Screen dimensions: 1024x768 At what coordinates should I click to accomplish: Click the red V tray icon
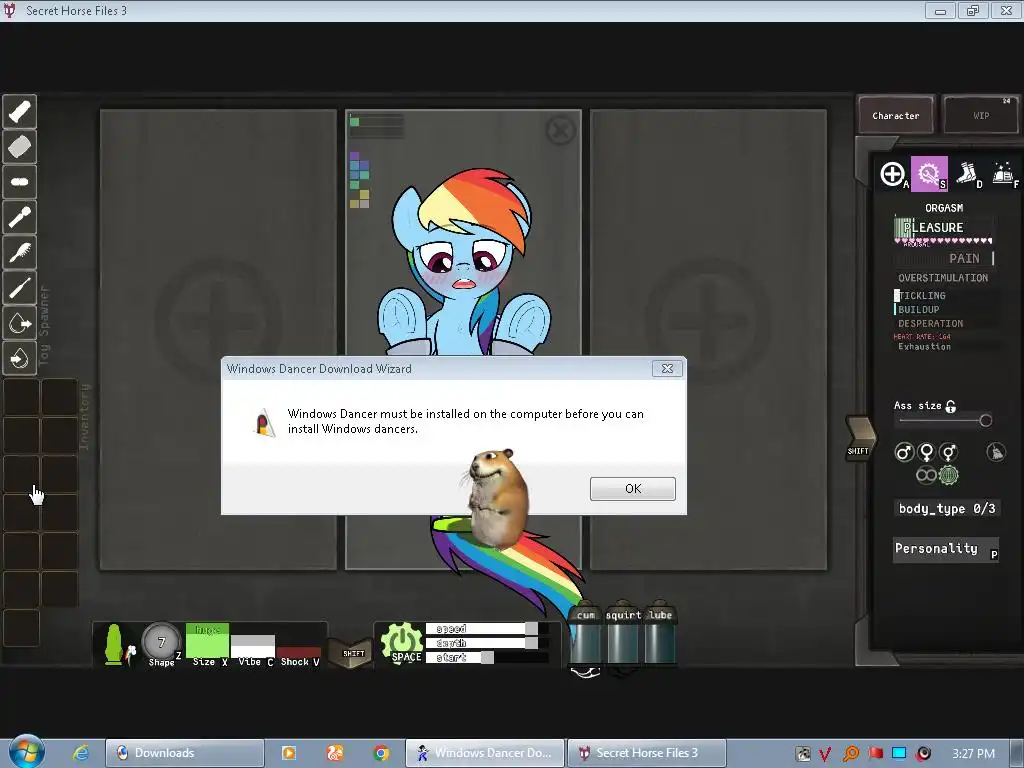825,754
